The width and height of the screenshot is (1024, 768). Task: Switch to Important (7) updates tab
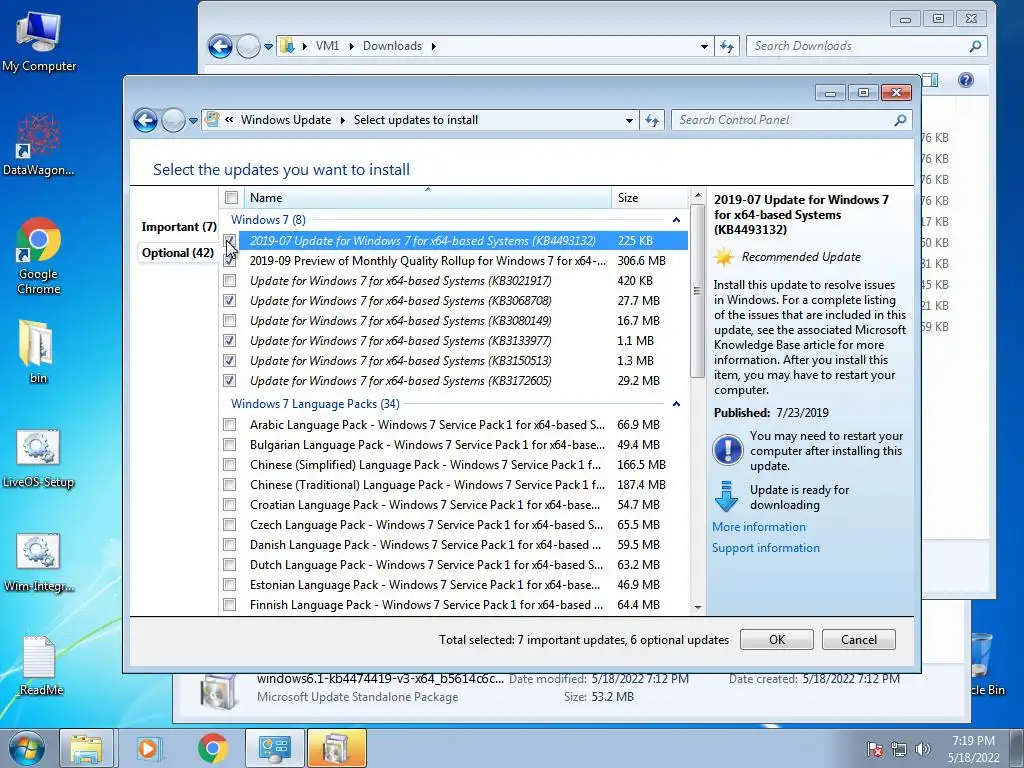point(178,227)
